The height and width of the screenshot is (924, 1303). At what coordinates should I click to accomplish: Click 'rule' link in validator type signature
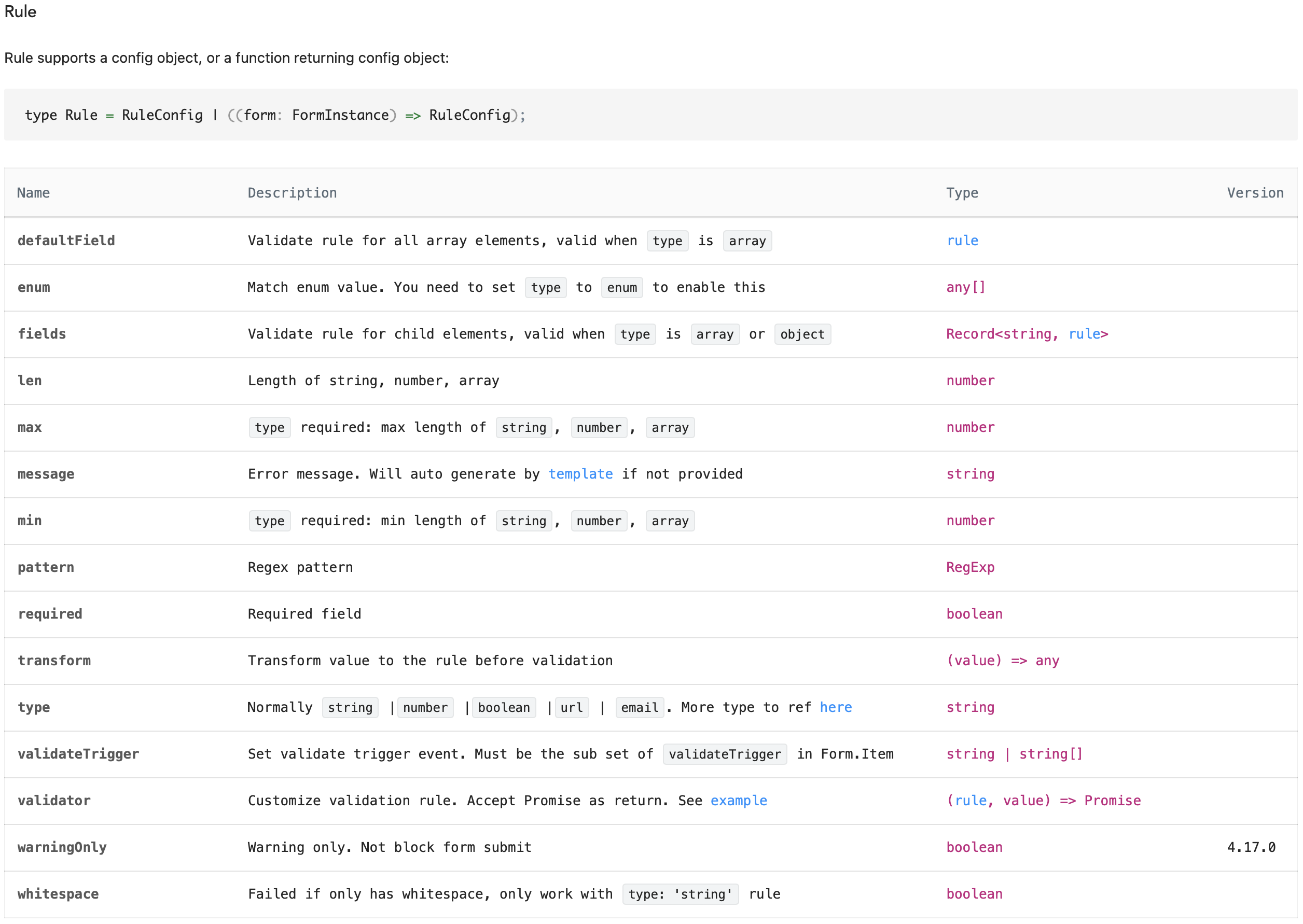(970, 801)
